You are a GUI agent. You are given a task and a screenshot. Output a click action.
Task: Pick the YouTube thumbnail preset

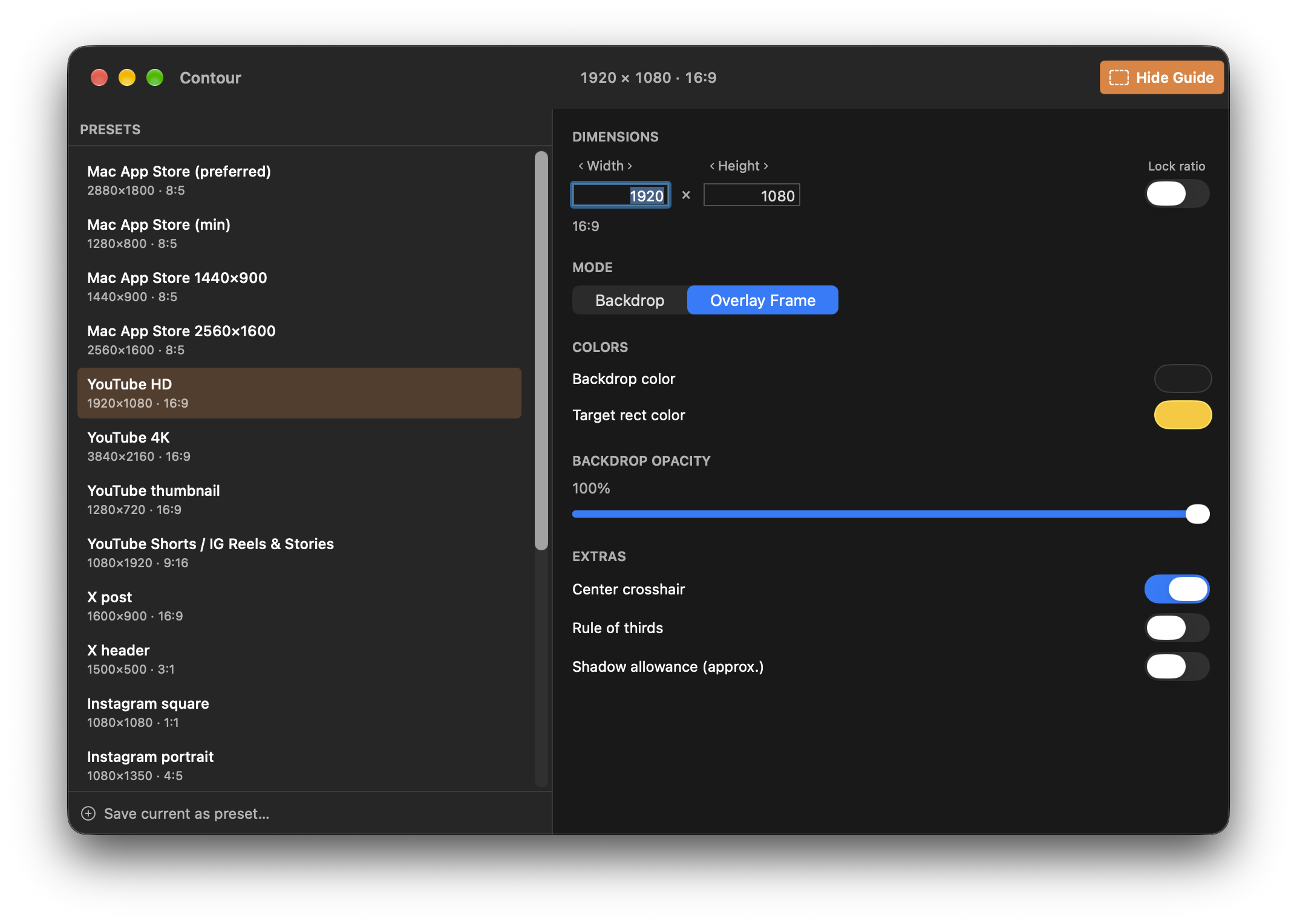(299, 499)
